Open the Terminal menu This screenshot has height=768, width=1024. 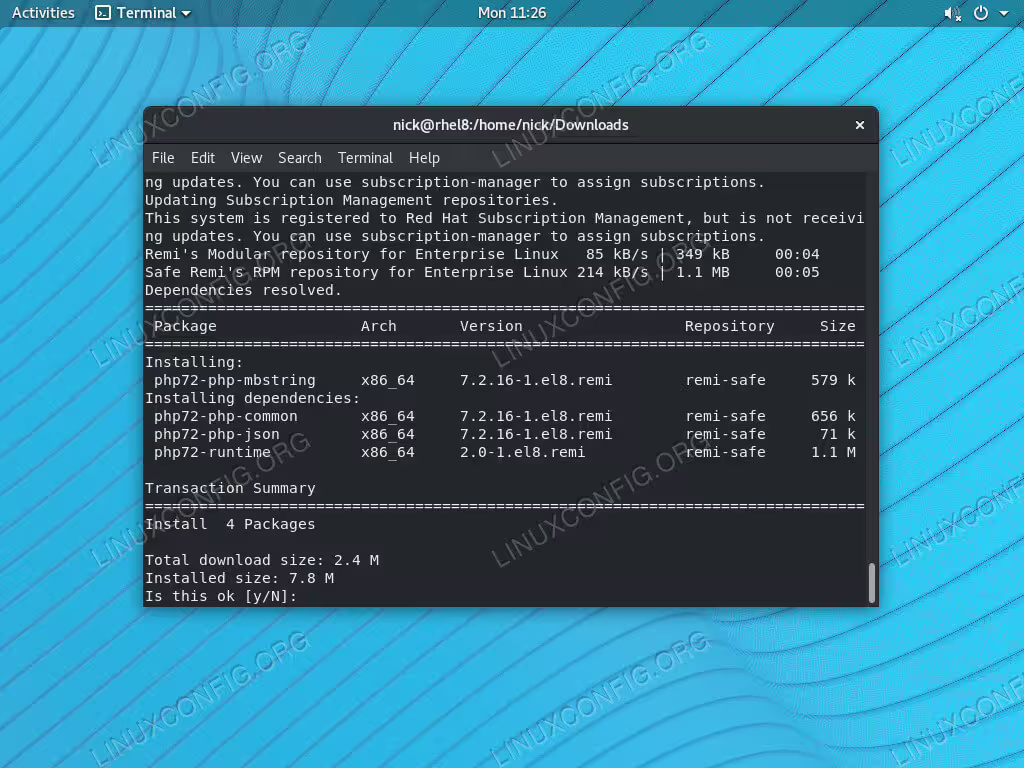365,158
